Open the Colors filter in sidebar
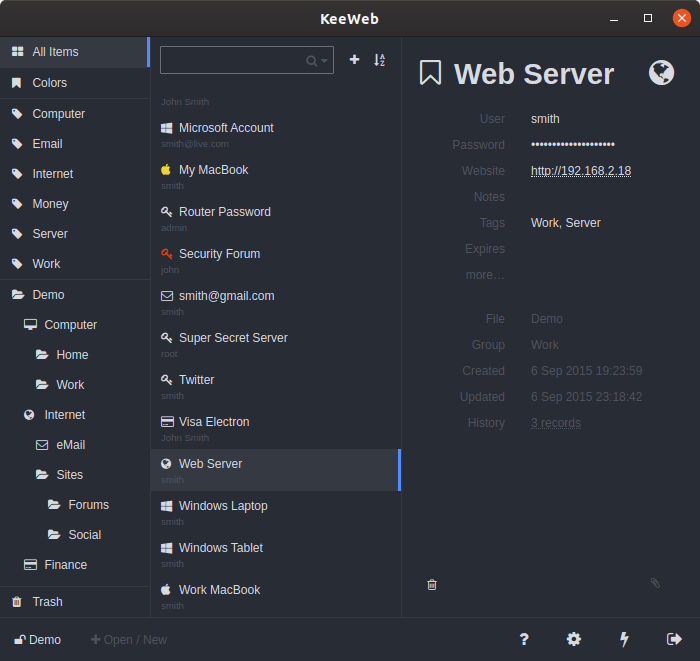 [x=75, y=83]
